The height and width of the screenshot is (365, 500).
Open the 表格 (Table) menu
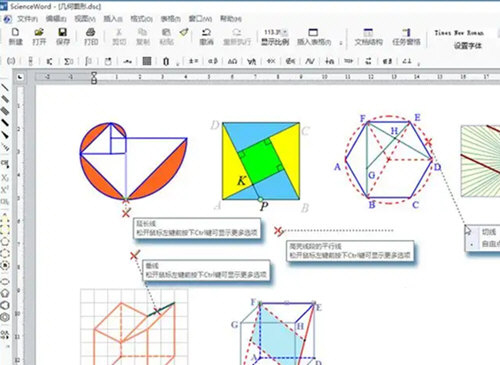click(x=170, y=19)
